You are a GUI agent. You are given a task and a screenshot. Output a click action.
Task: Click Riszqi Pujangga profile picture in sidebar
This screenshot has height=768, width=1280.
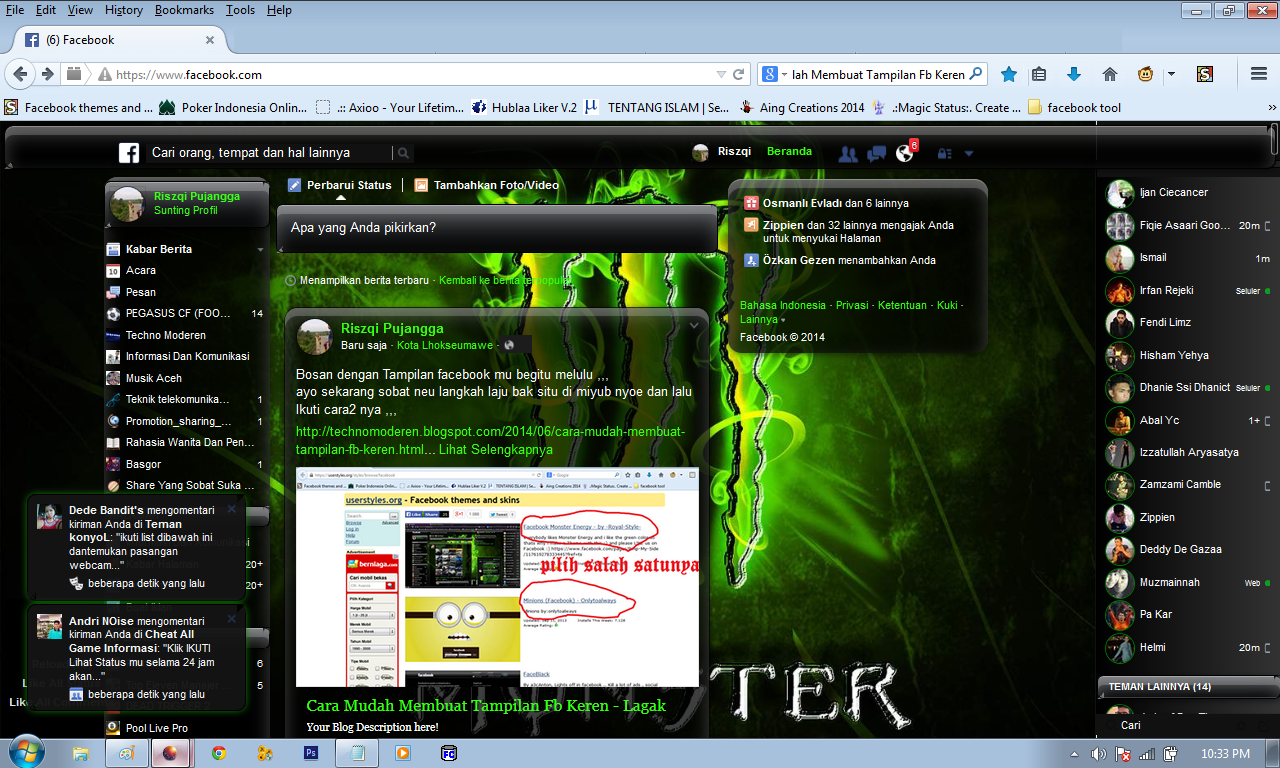[128, 203]
